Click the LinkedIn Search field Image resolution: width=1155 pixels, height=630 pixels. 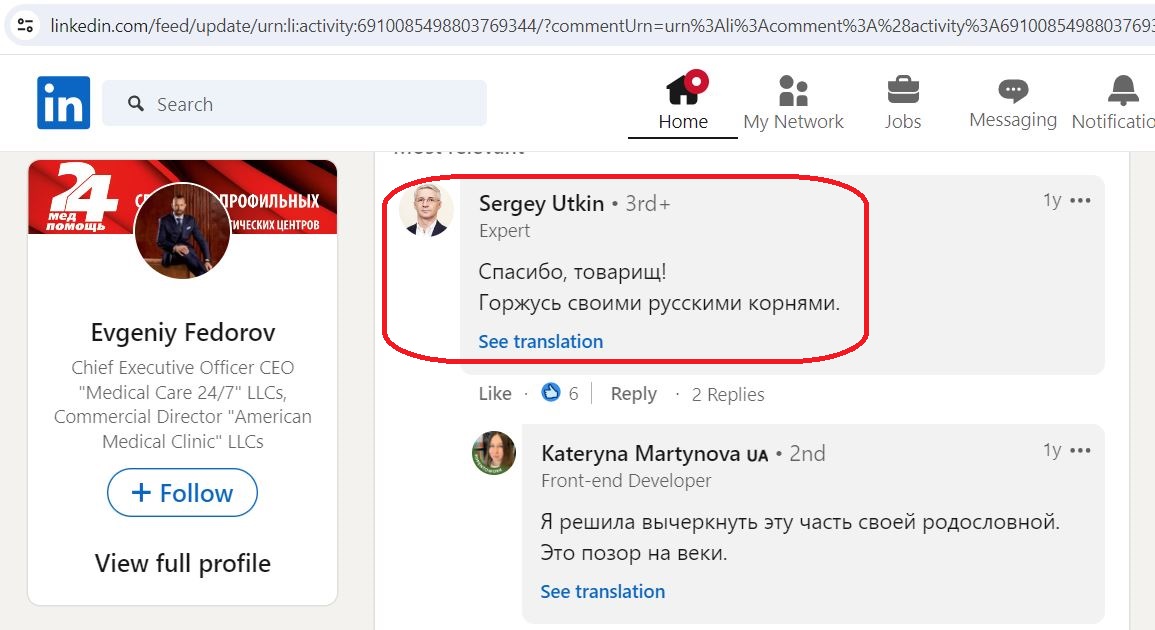point(295,103)
